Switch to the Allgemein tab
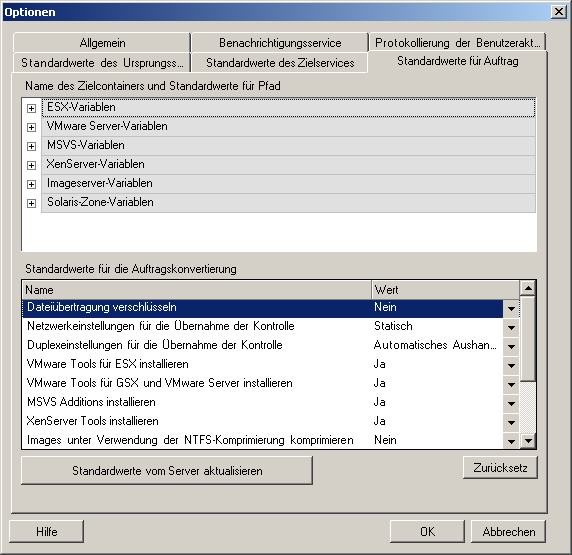This screenshot has height=555, width=572. [102, 43]
